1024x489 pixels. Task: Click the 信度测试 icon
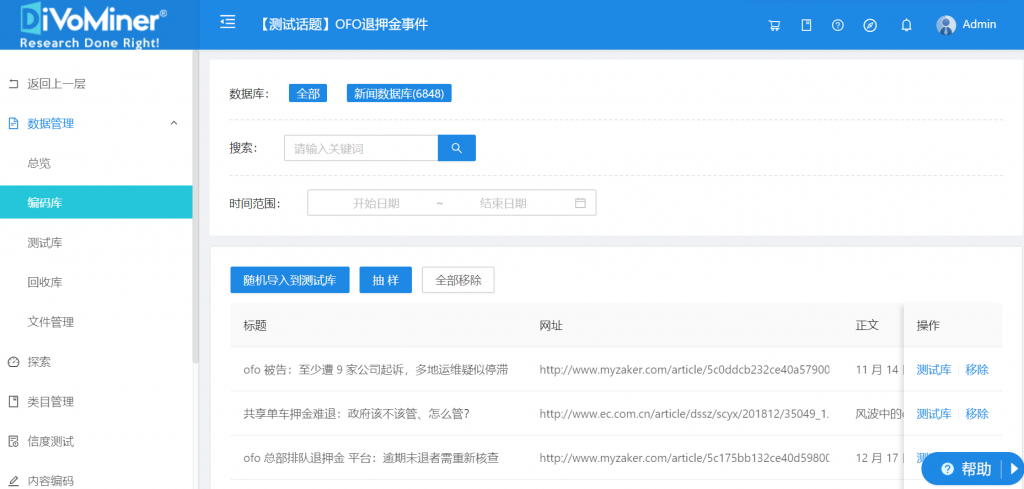(13, 441)
